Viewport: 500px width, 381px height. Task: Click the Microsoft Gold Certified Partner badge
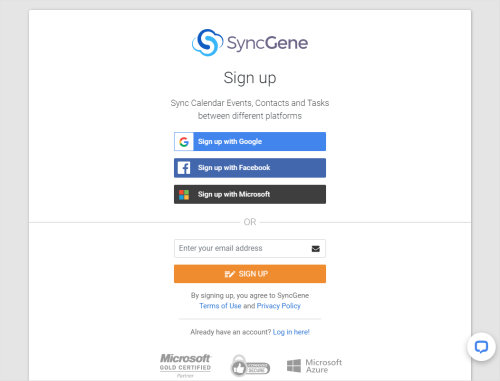coord(185,365)
